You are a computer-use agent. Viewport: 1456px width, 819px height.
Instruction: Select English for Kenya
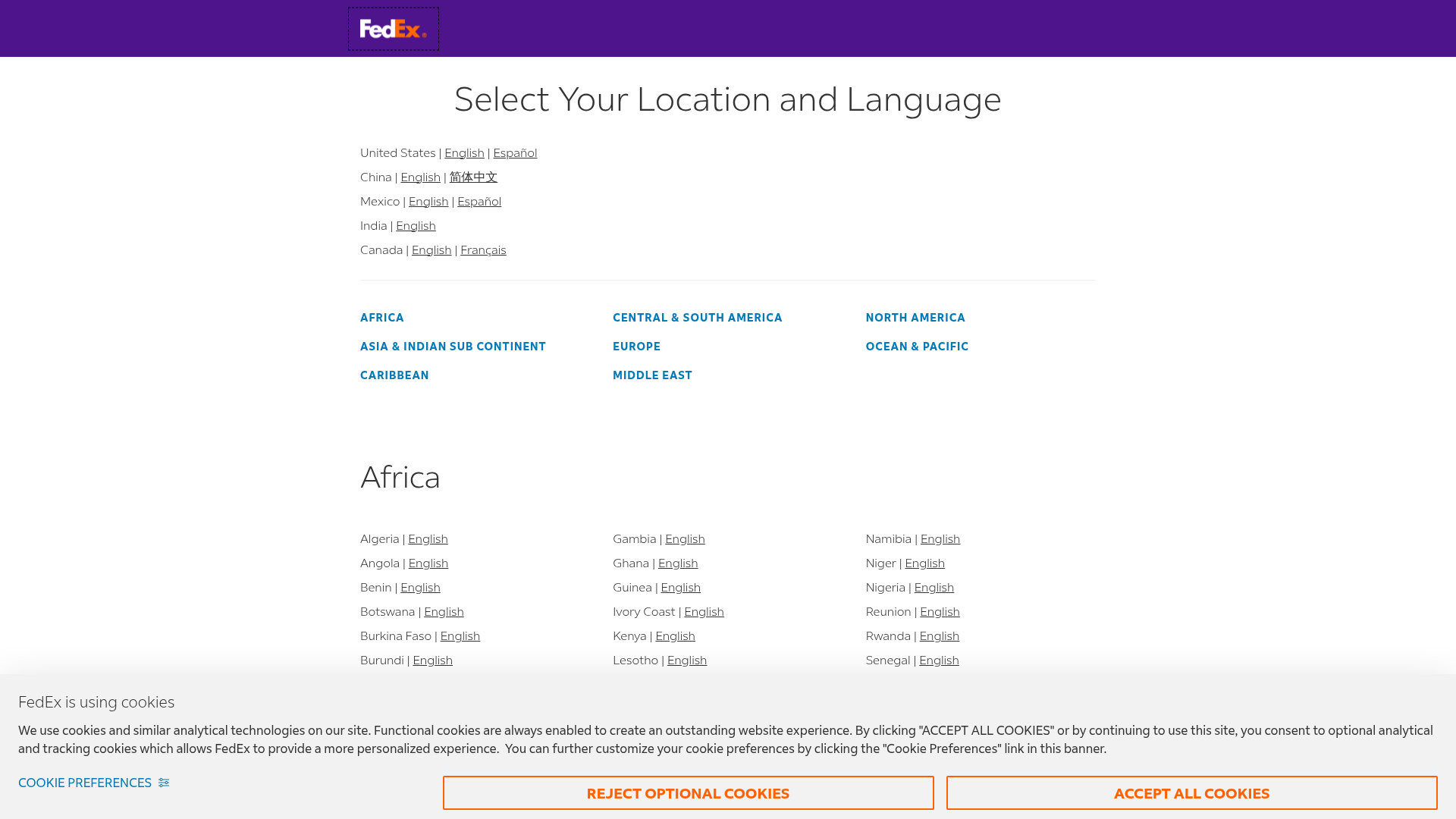tap(675, 635)
